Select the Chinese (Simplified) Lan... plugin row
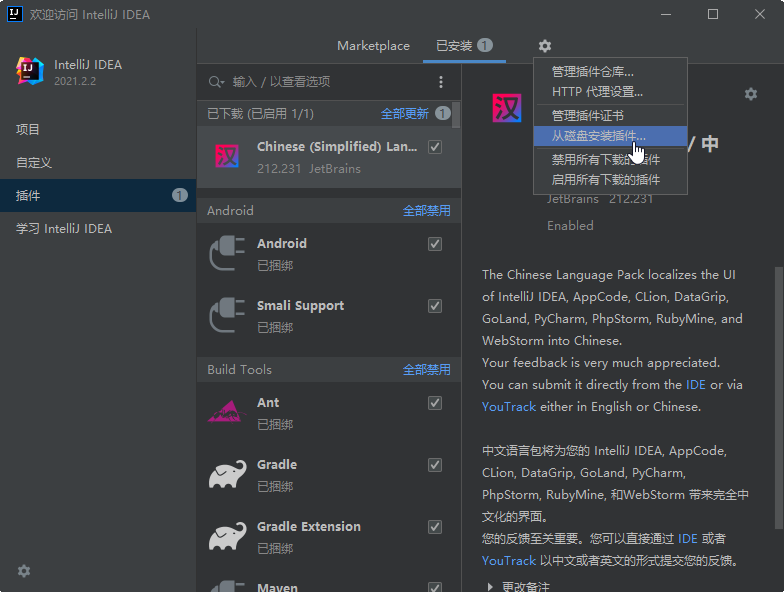Screen dimensions: 784x592 click(329, 157)
